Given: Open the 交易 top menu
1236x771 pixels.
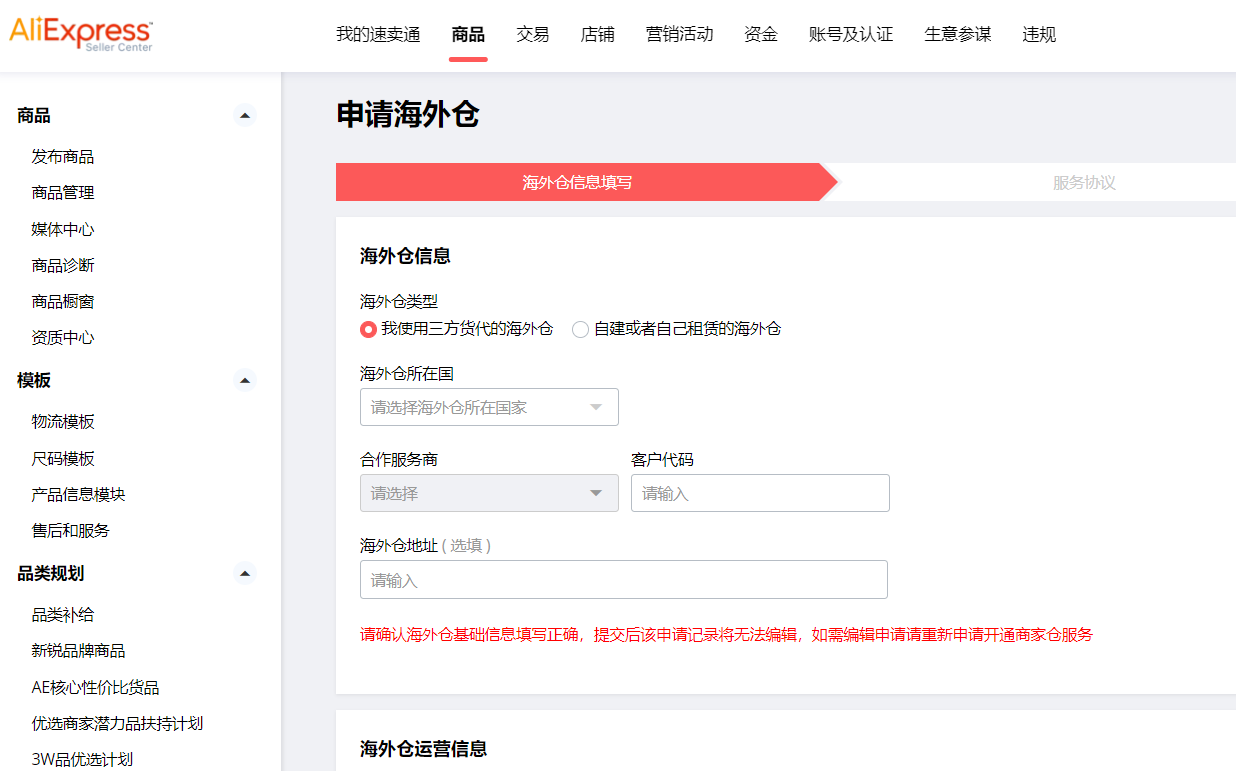Looking at the screenshot, I should pyautogui.click(x=533, y=35).
